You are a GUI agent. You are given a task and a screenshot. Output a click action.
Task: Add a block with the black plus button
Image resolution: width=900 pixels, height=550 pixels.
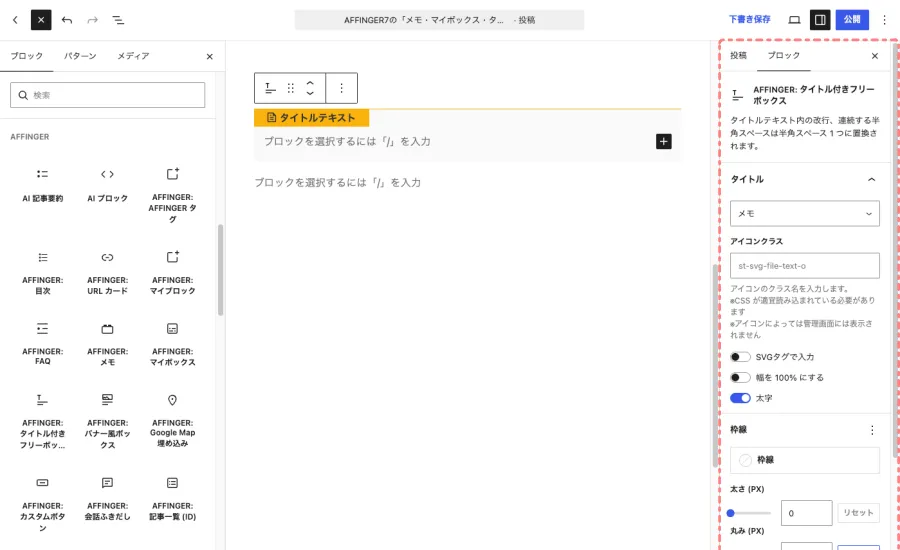[664, 141]
